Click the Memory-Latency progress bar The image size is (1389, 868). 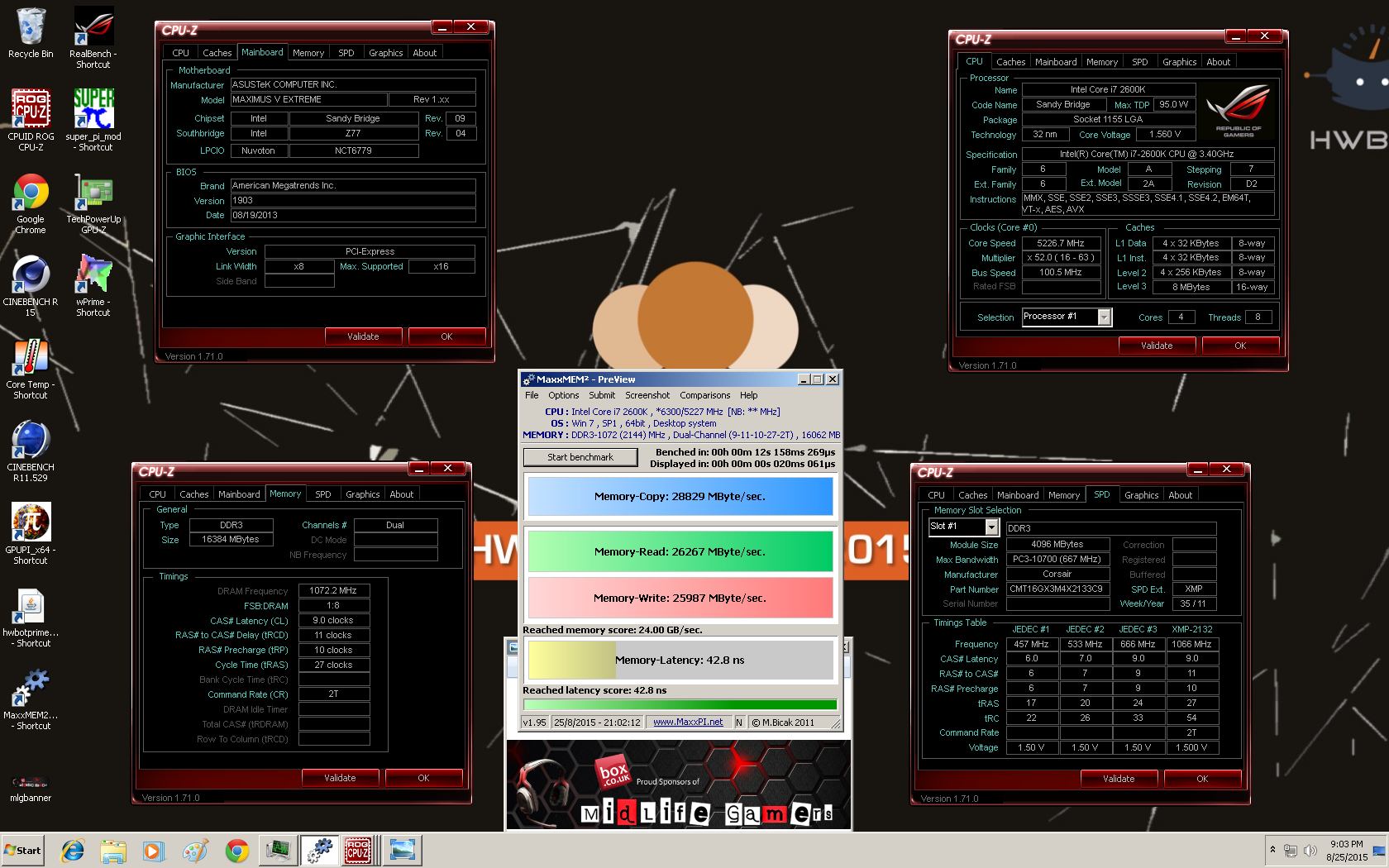tap(680, 660)
